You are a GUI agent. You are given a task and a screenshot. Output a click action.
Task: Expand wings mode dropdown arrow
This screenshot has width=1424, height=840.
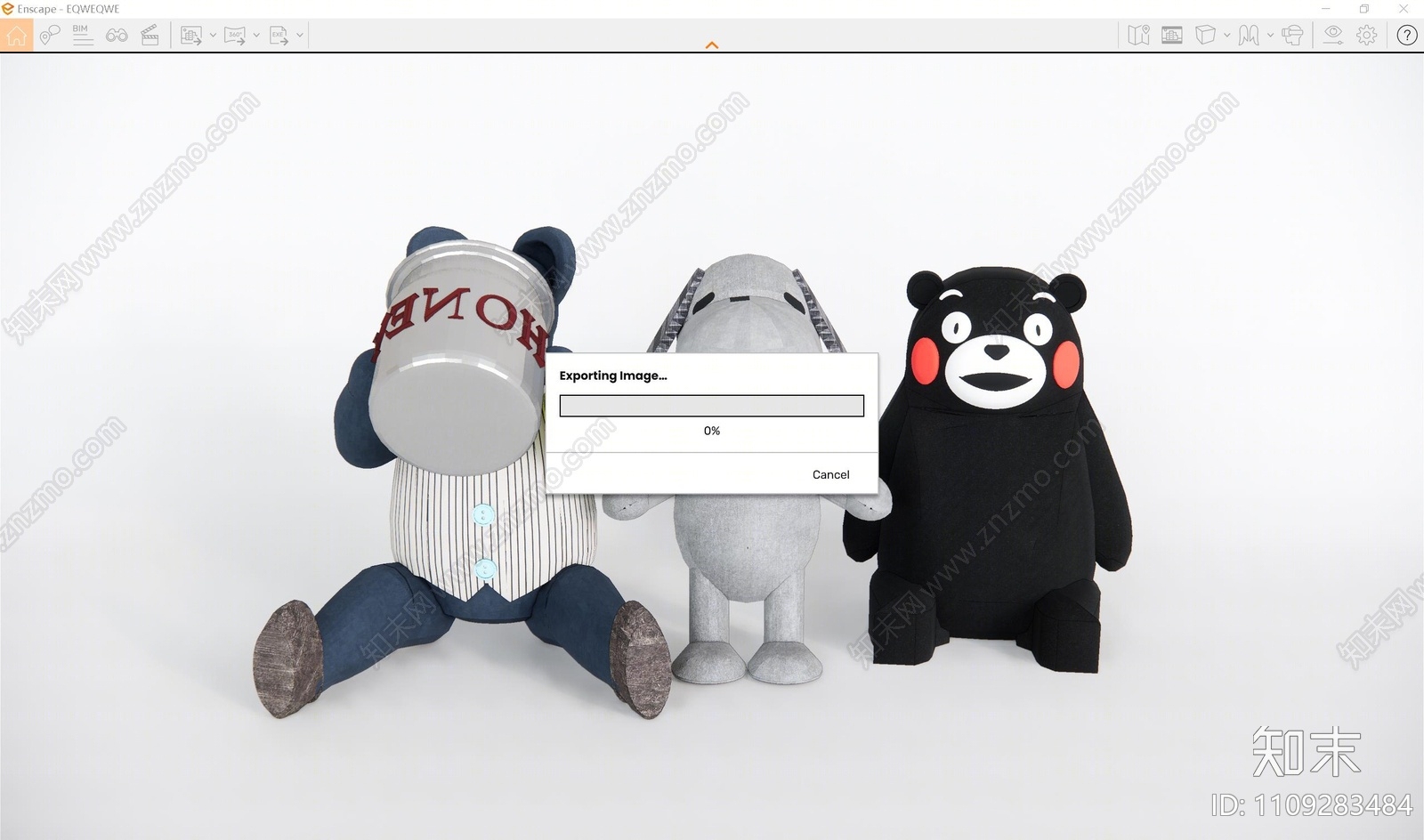coord(1270,36)
